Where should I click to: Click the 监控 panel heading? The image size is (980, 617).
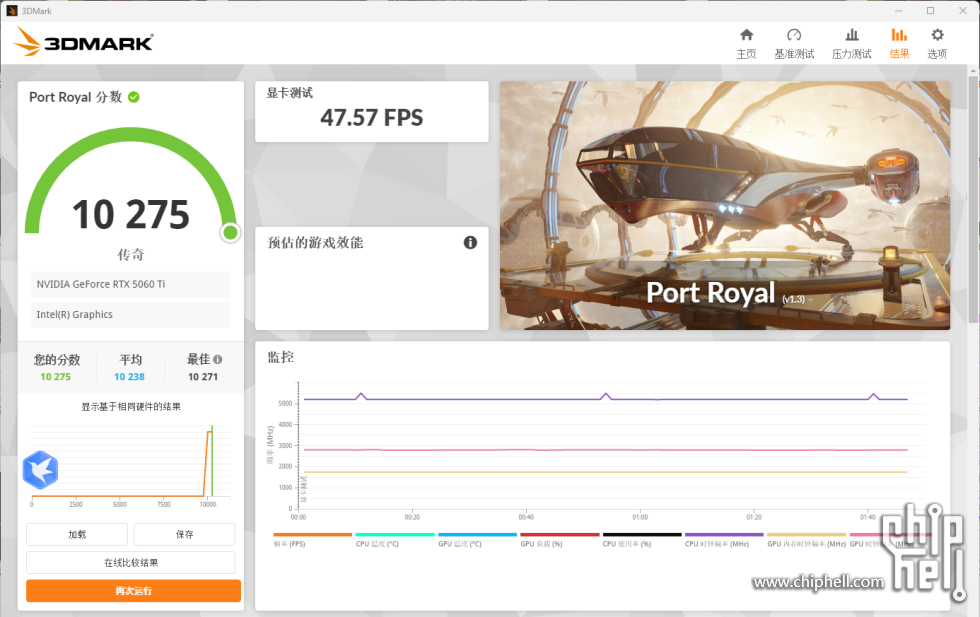tap(281, 357)
